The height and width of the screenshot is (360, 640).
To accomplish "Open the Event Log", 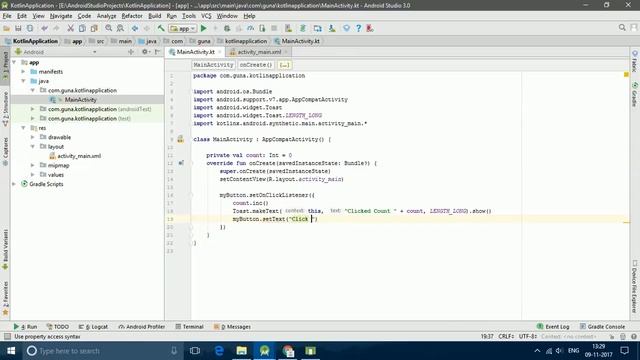I will coord(553,327).
